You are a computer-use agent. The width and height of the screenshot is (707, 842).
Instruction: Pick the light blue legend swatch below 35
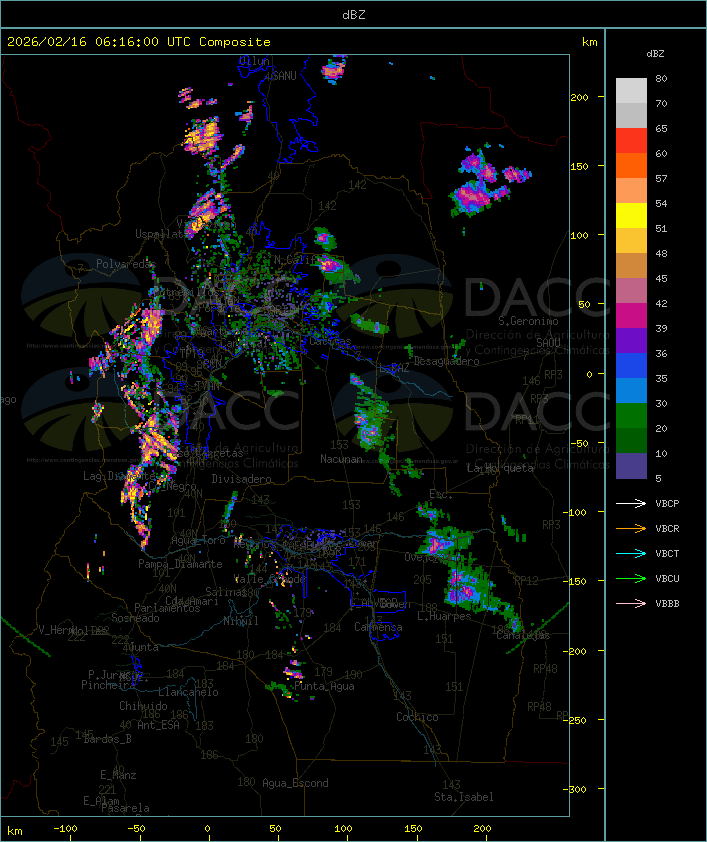(x=631, y=390)
